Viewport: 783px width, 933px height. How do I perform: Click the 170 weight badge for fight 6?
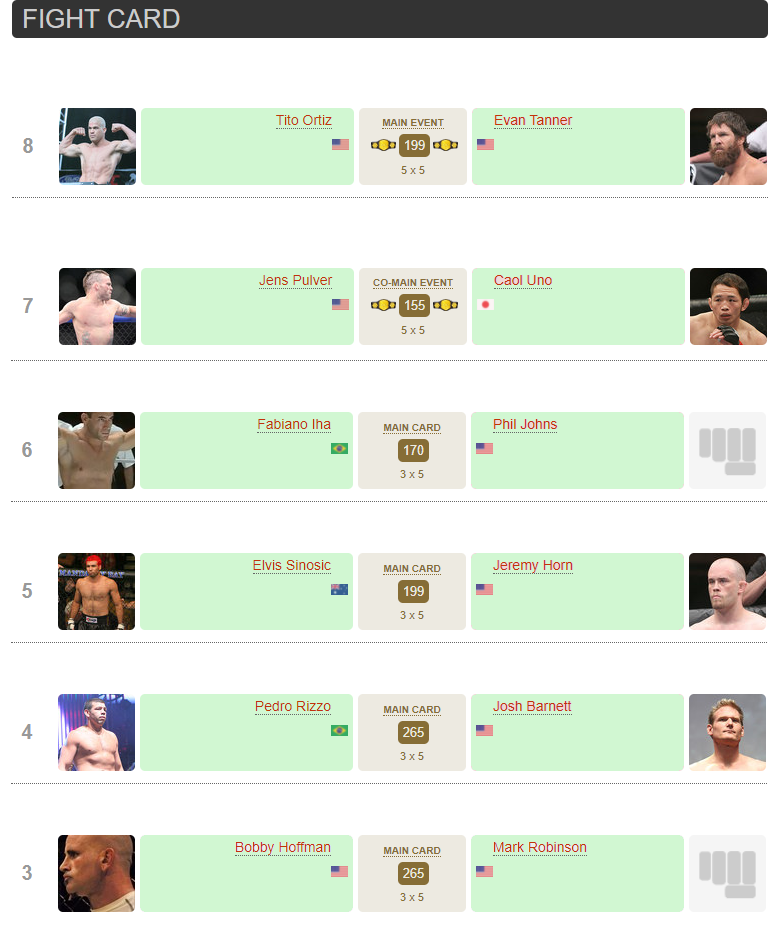pyautogui.click(x=413, y=450)
